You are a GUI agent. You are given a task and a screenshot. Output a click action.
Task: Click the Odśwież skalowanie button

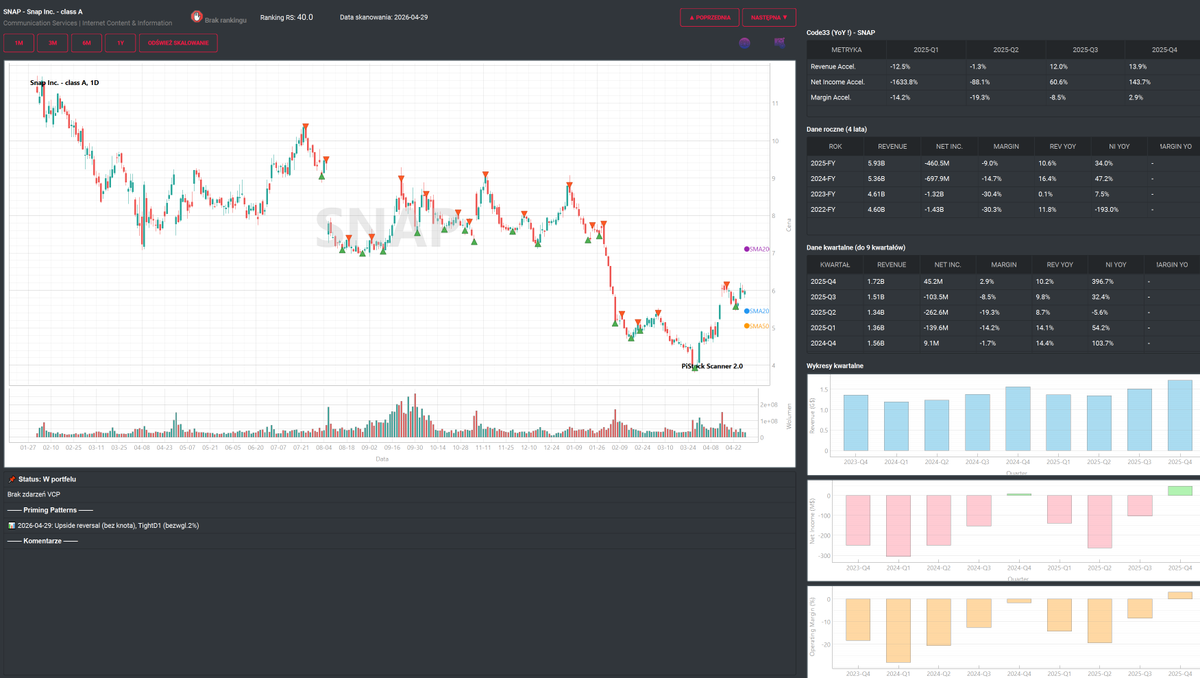(x=178, y=43)
